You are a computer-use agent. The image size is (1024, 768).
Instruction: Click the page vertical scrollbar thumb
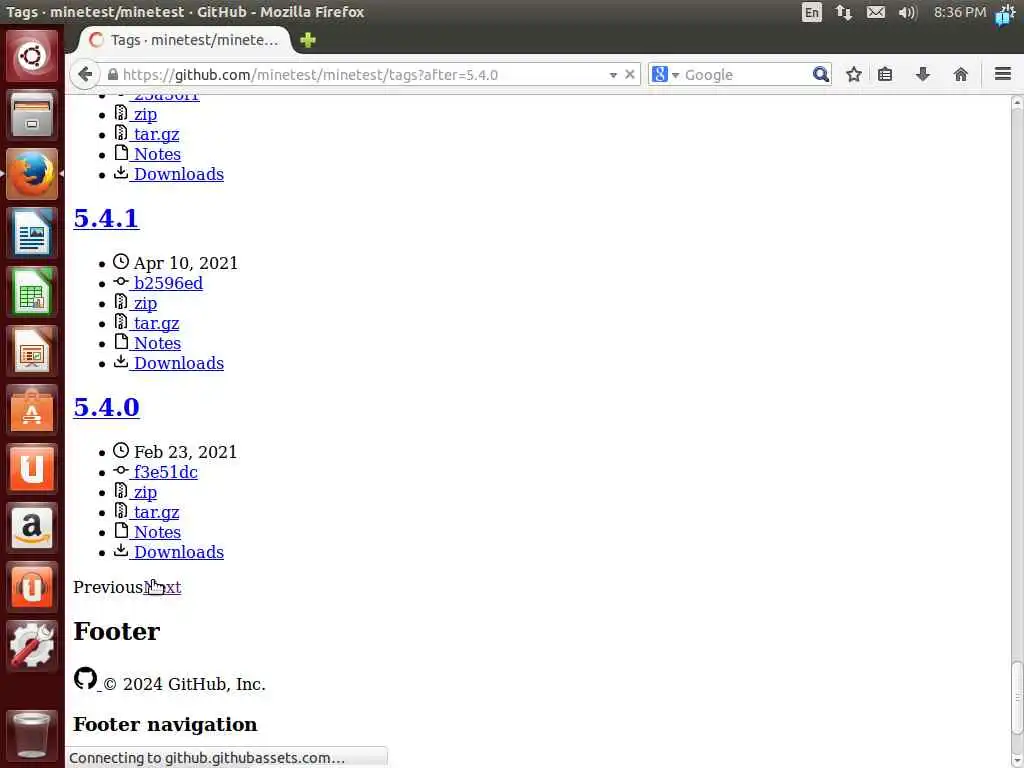(x=1017, y=697)
